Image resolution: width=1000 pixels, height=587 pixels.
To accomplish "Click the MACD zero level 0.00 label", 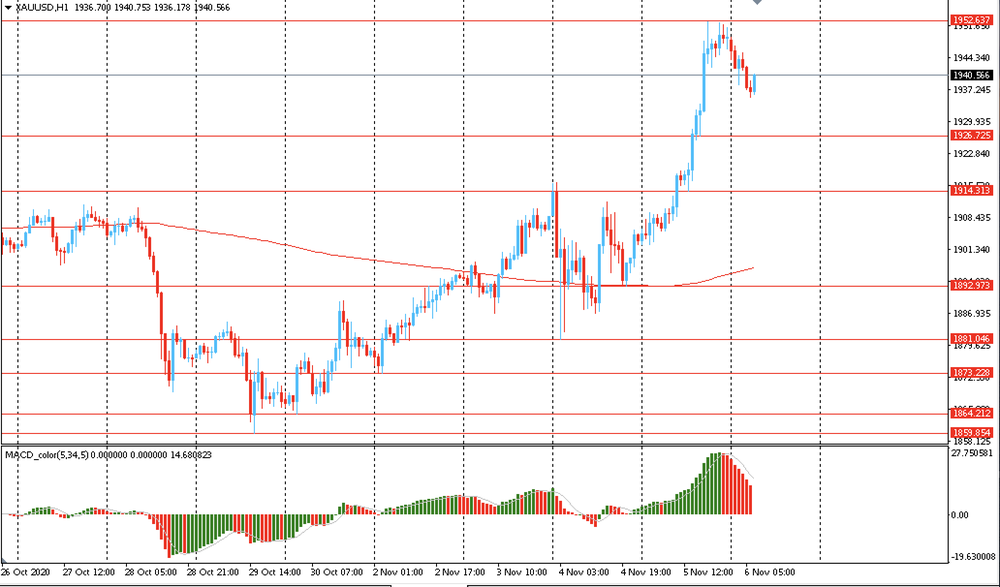I will coord(960,515).
